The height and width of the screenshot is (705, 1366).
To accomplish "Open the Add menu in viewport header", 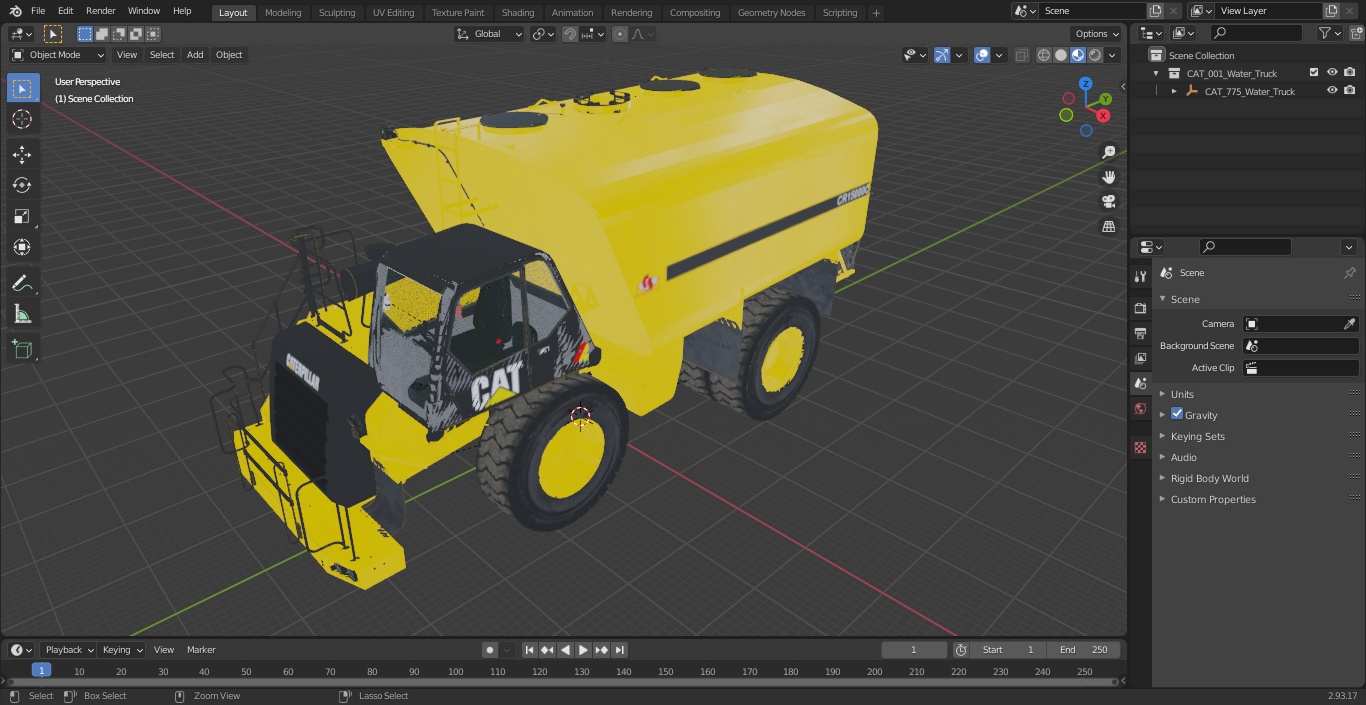I will 195,55.
